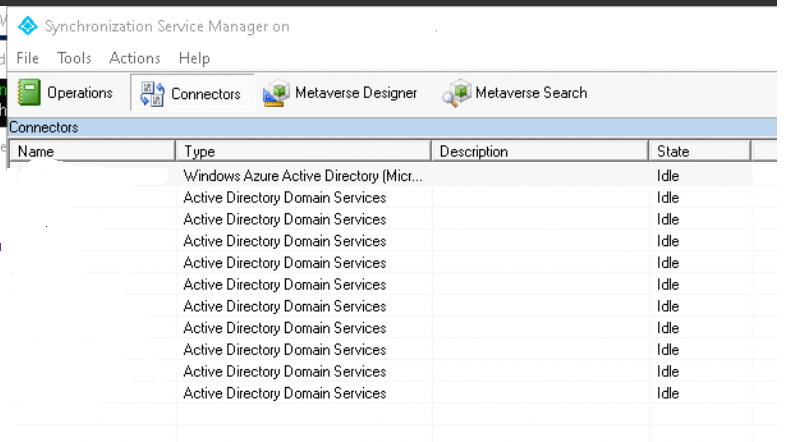This screenshot has height=442, width=787.
Task: Open the Actions menu
Action: tap(135, 58)
